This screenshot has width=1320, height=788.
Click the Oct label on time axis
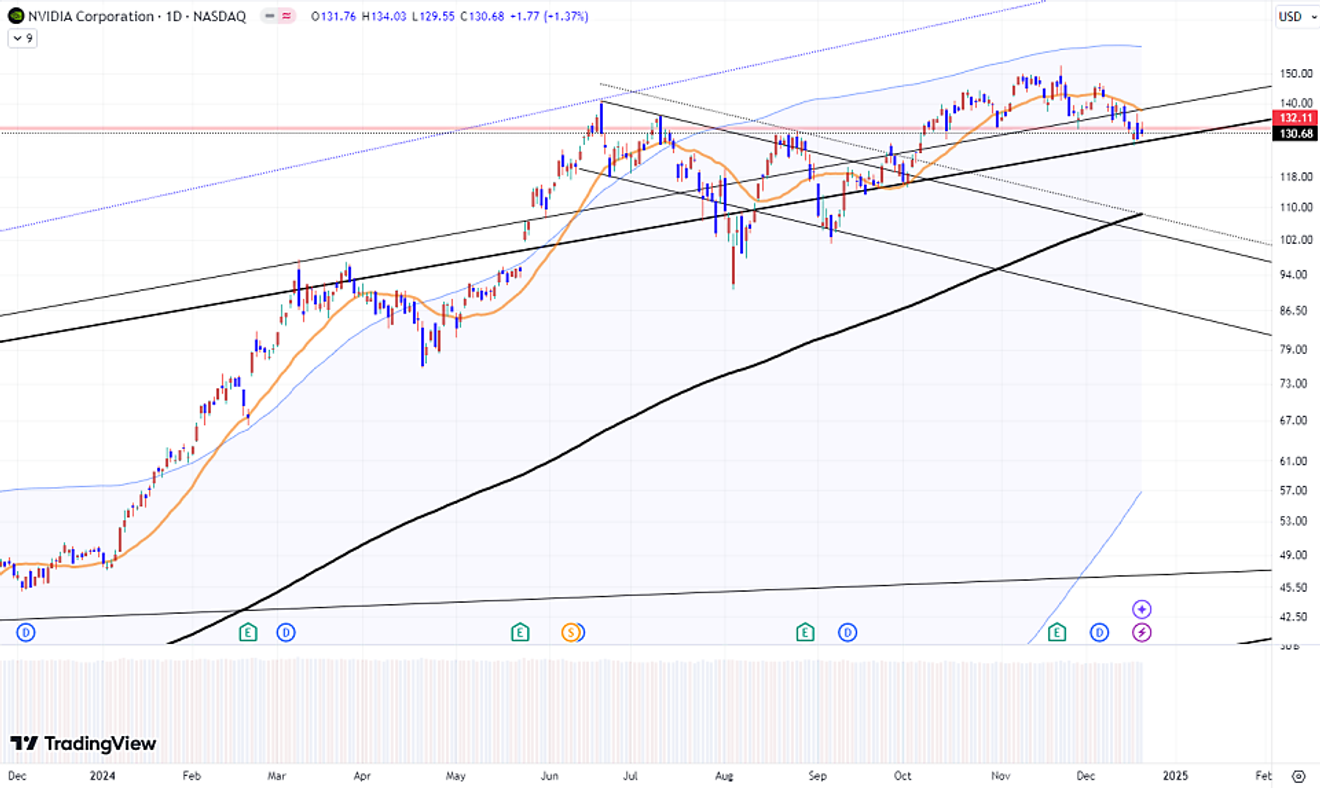coord(903,775)
